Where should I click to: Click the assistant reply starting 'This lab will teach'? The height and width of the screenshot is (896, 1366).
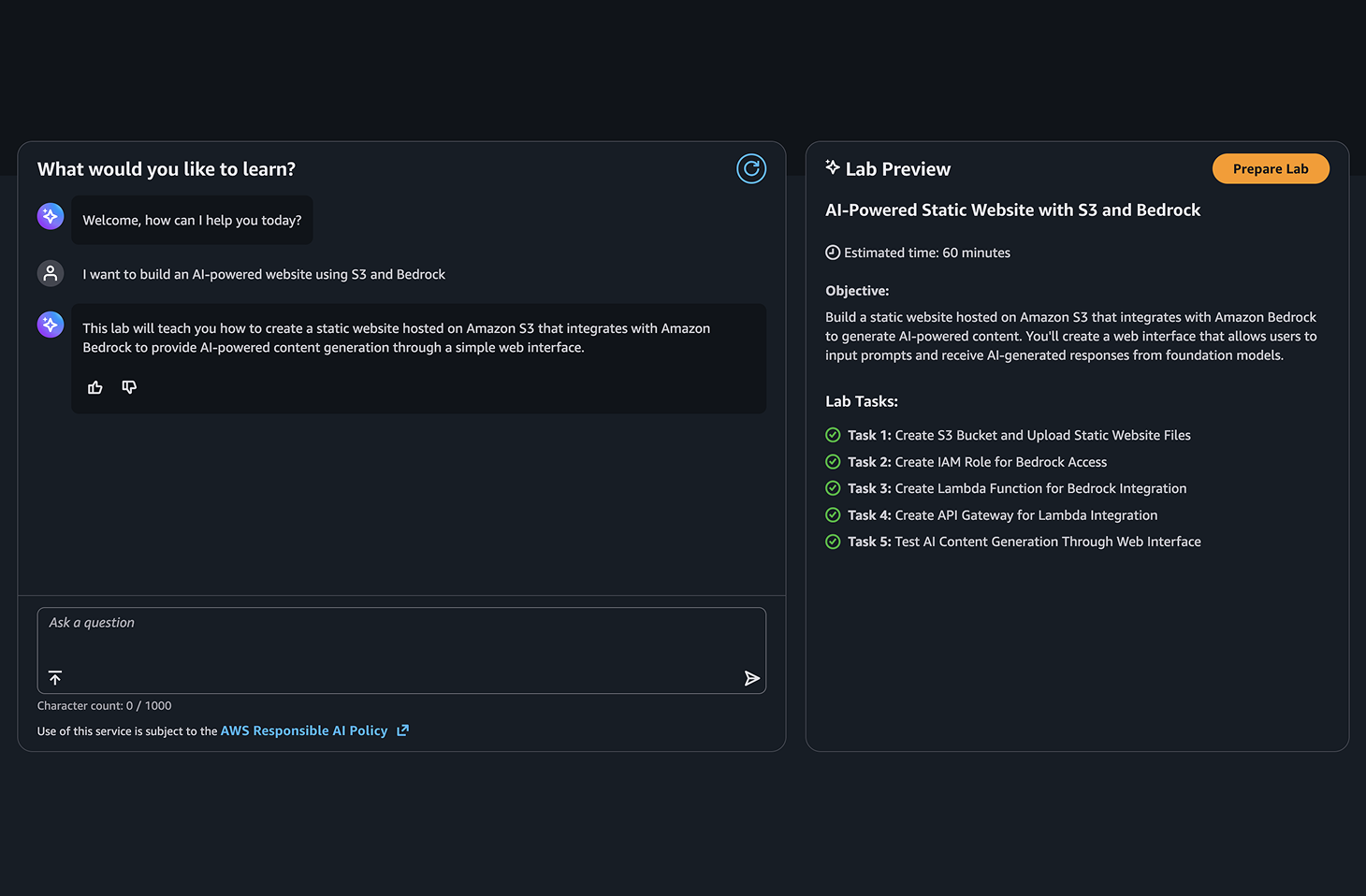pyautogui.click(x=418, y=358)
